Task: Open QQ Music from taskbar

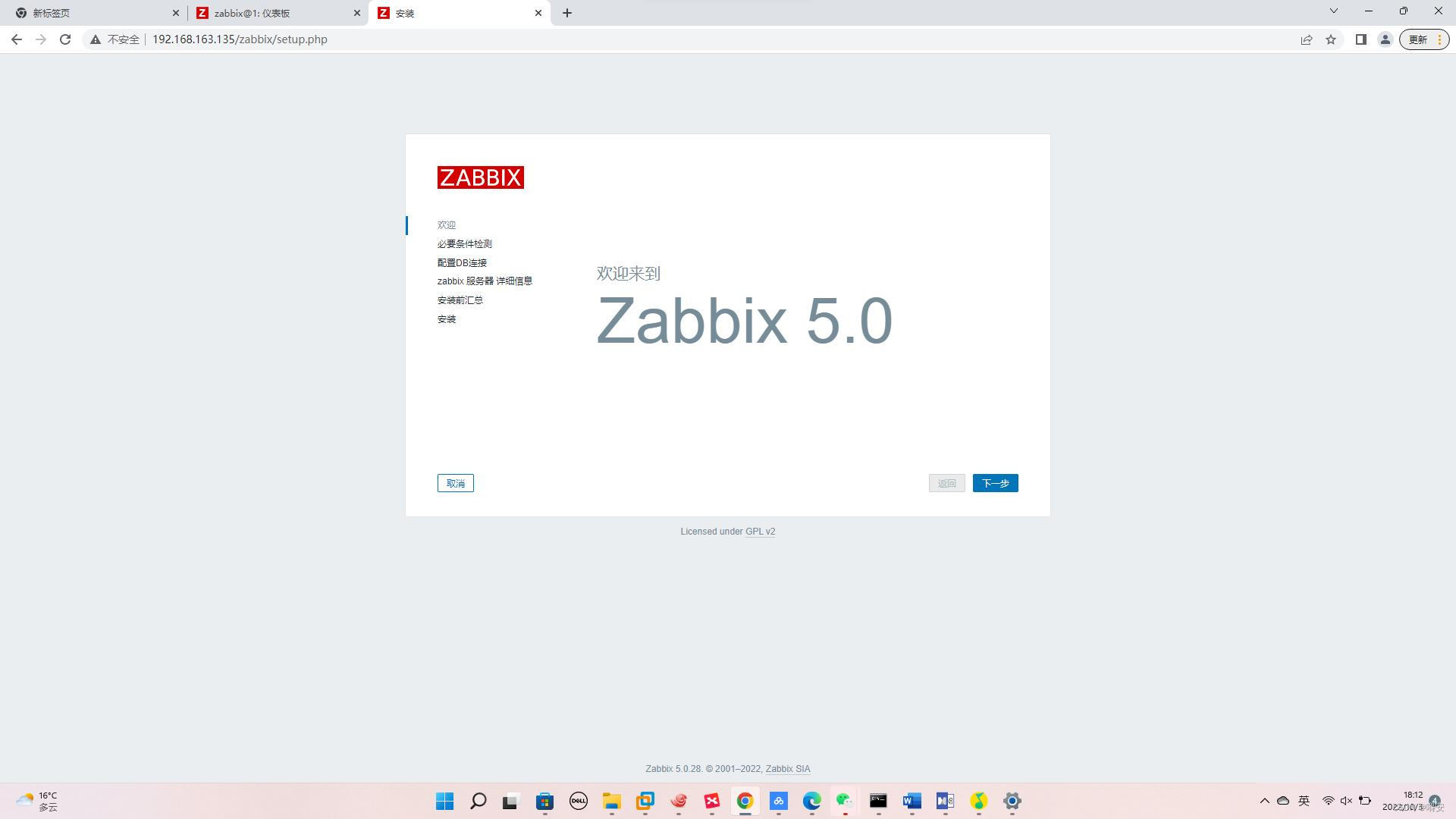Action: (979, 801)
